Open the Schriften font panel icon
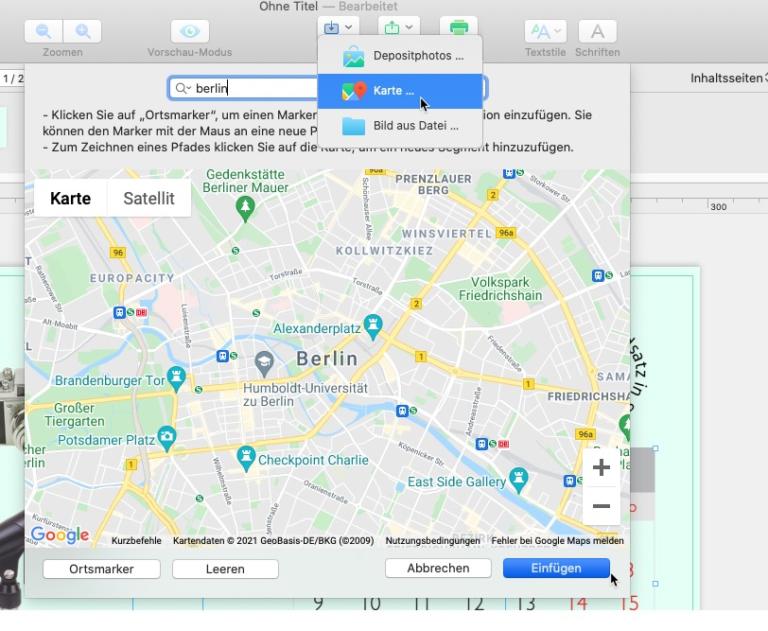768x631 pixels. pyautogui.click(x=597, y=32)
